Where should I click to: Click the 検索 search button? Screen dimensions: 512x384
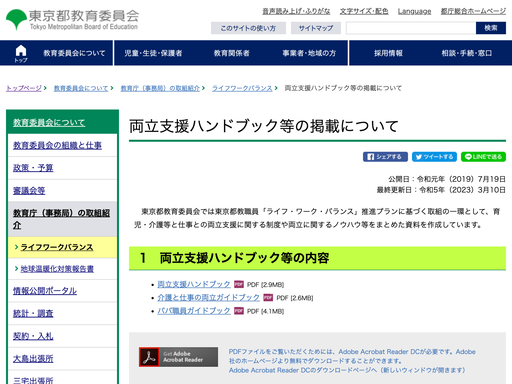click(x=491, y=28)
